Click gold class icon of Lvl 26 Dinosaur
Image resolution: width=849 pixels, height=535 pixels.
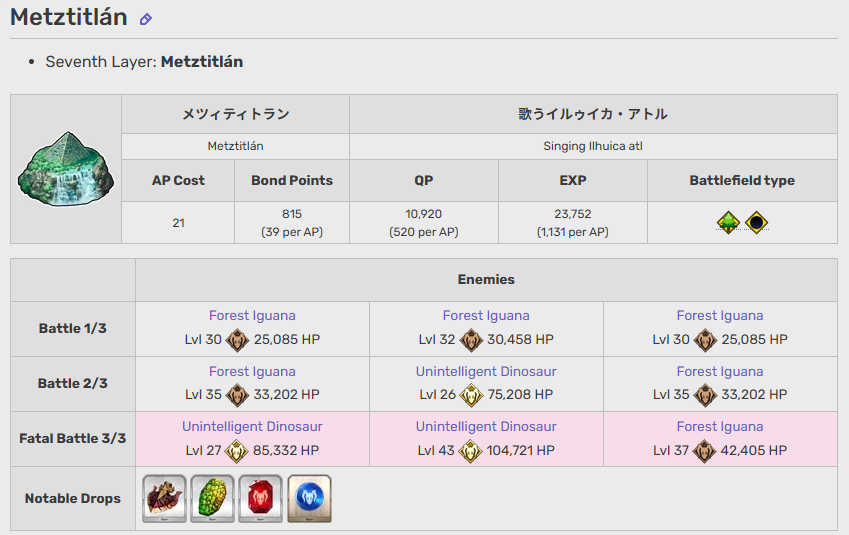[x=471, y=395]
